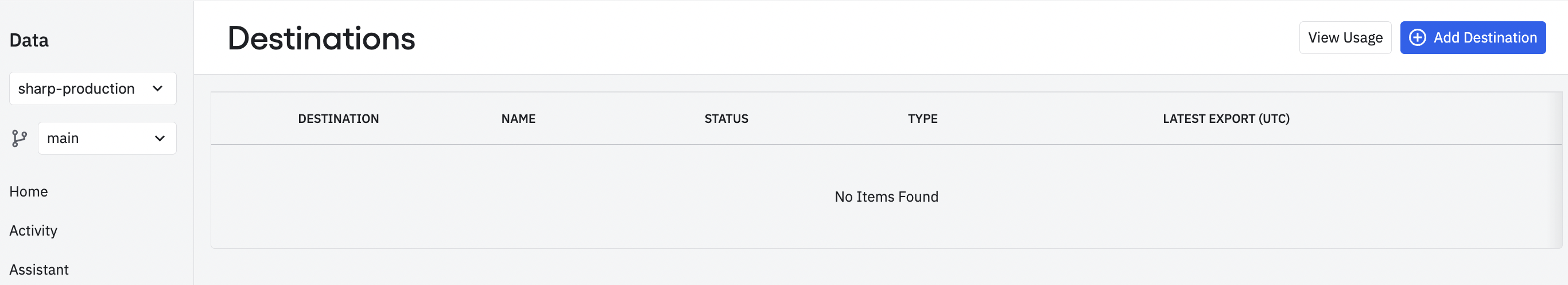
Task: Click the git branch icon beside main
Action: [x=20, y=138]
